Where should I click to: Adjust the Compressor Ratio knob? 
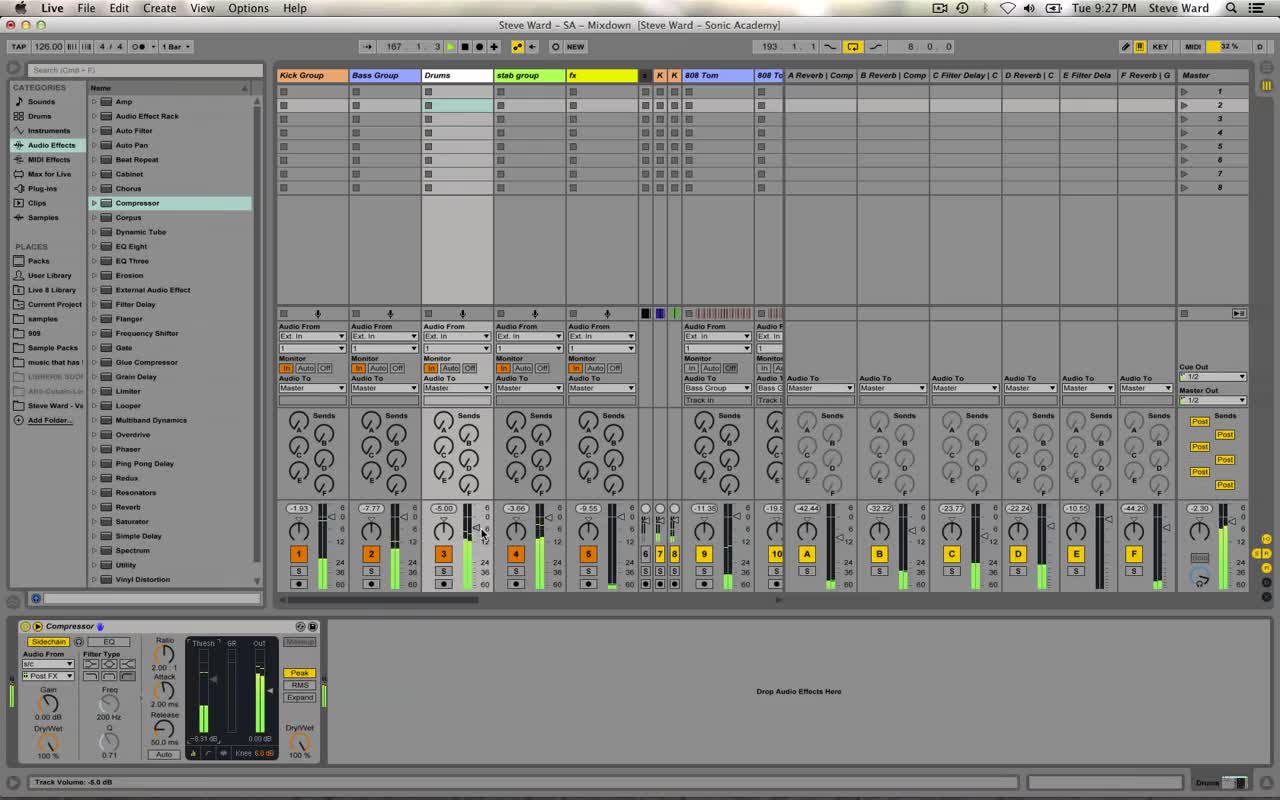click(163, 655)
